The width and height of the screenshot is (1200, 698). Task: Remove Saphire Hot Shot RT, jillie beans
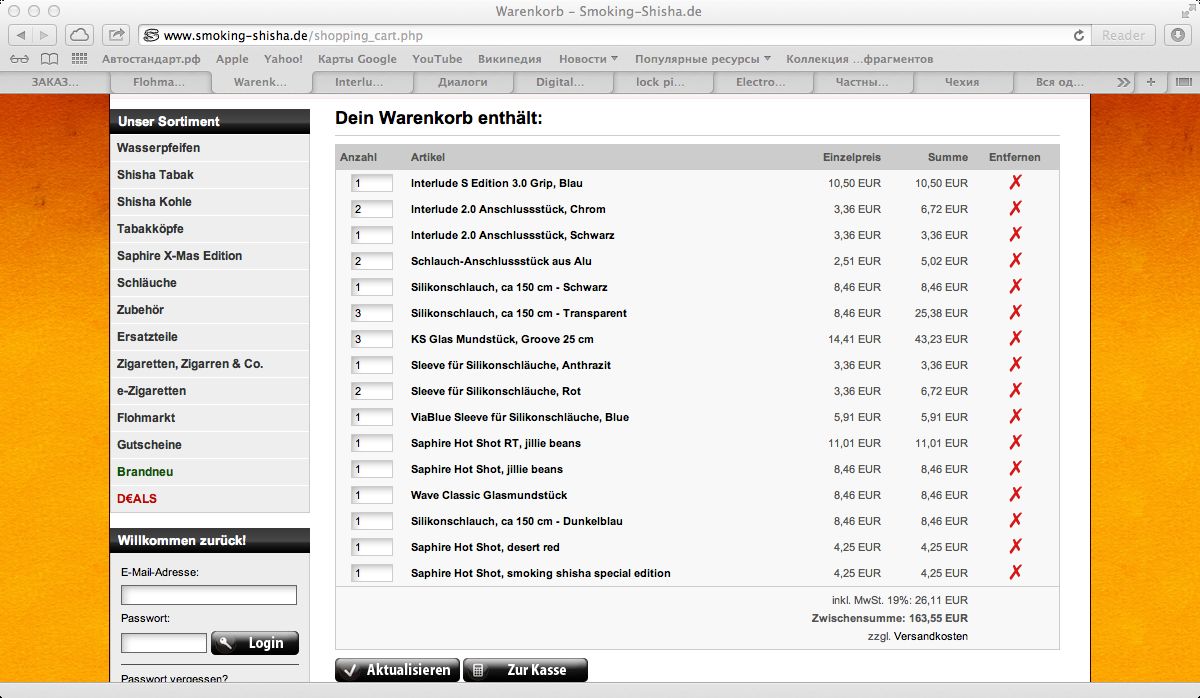click(1015, 442)
